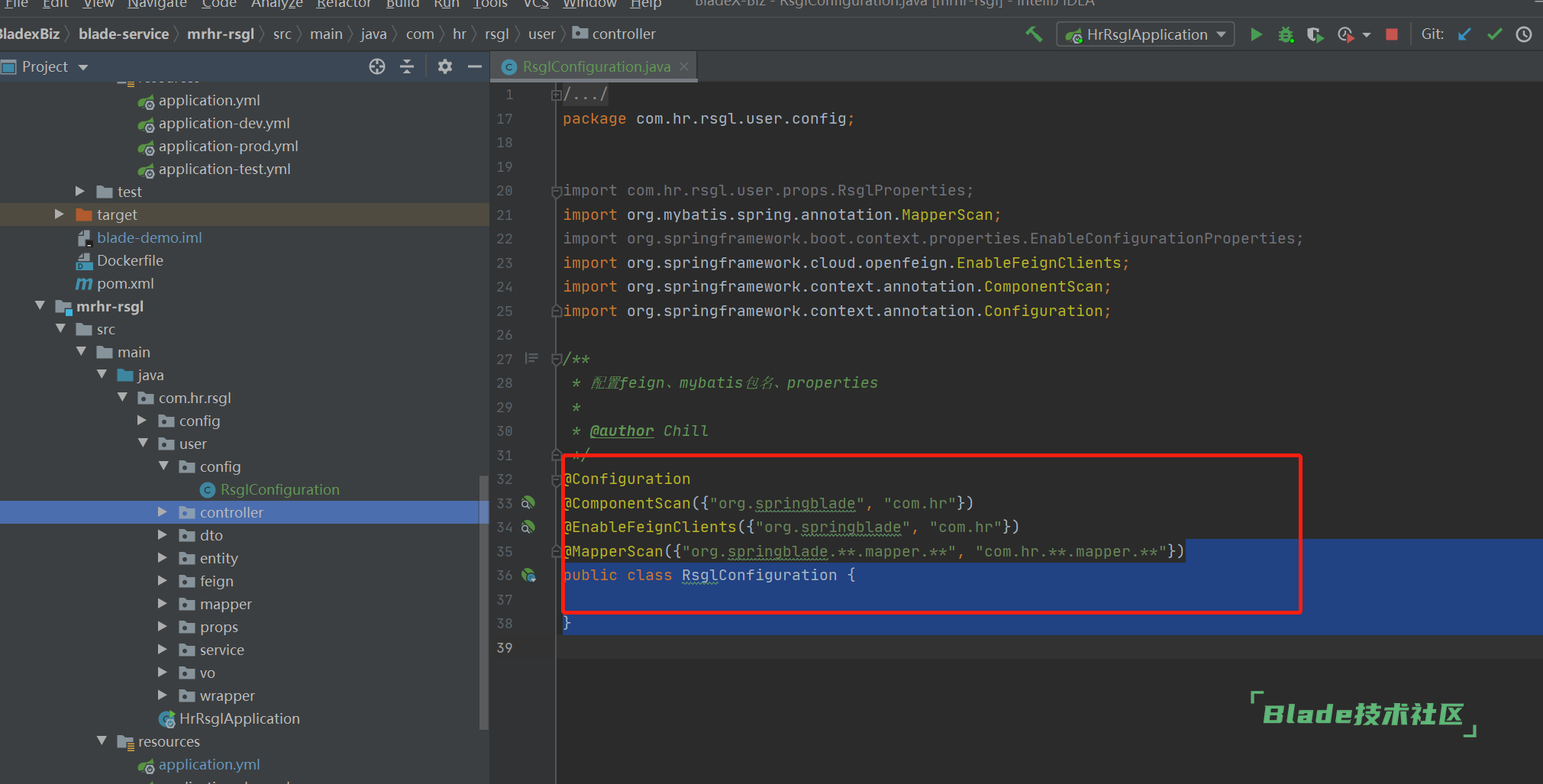Start debugging with the bug icon
Viewport: 1543px width, 784px height.
tap(1286, 34)
